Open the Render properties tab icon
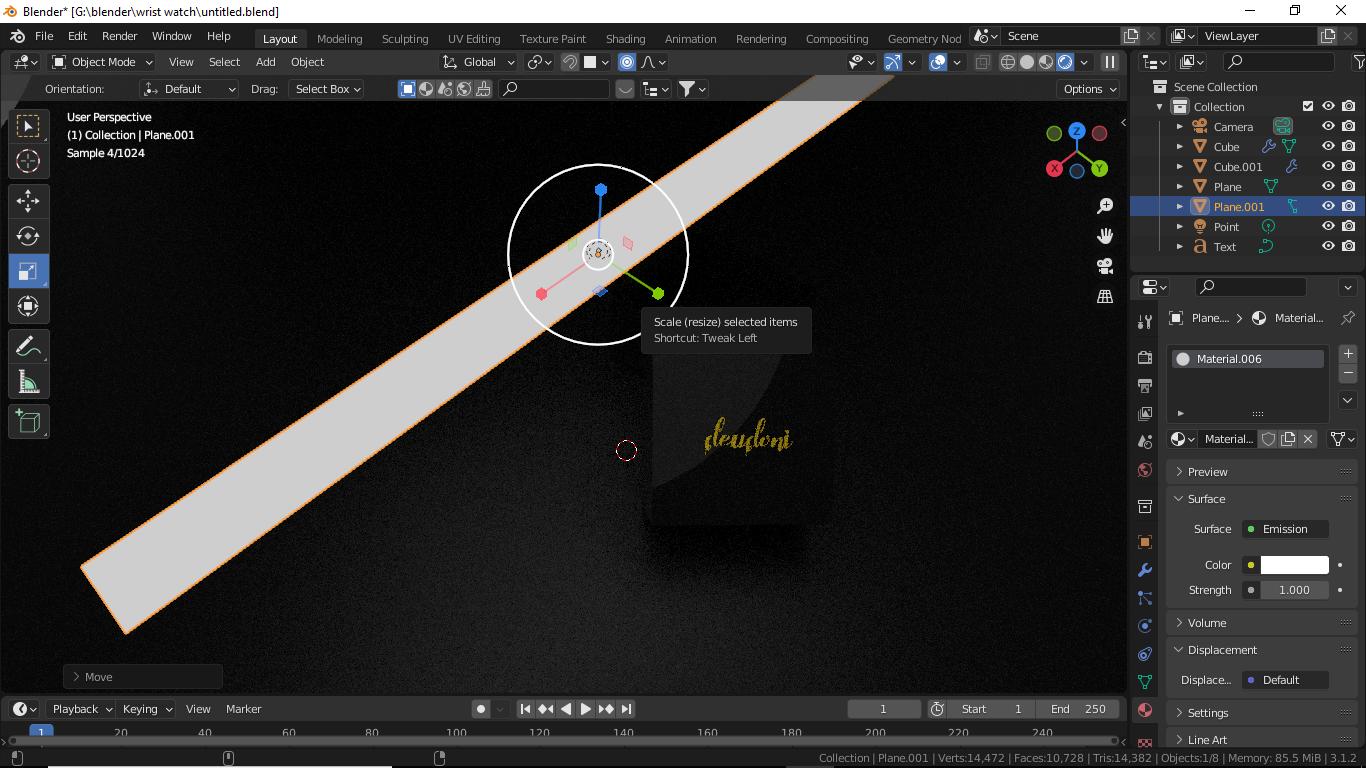This screenshot has width=1366, height=768. pyautogui.click(x=1145, y=357)
